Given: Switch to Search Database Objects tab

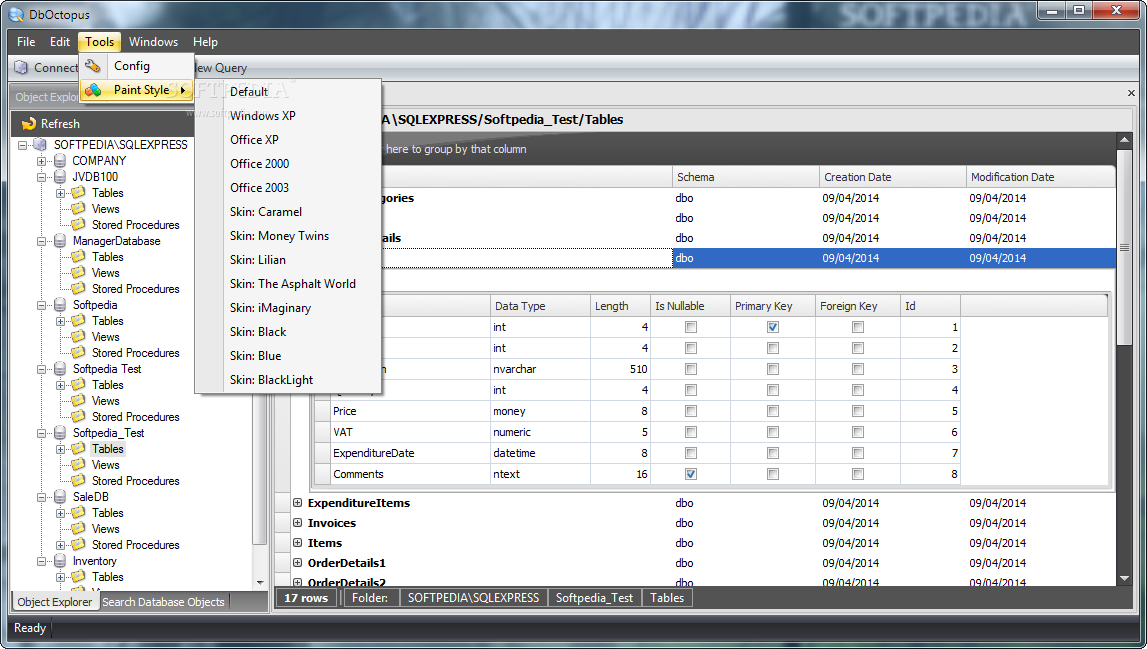Looking at the screenshot, I should click(x=163, y=601).
